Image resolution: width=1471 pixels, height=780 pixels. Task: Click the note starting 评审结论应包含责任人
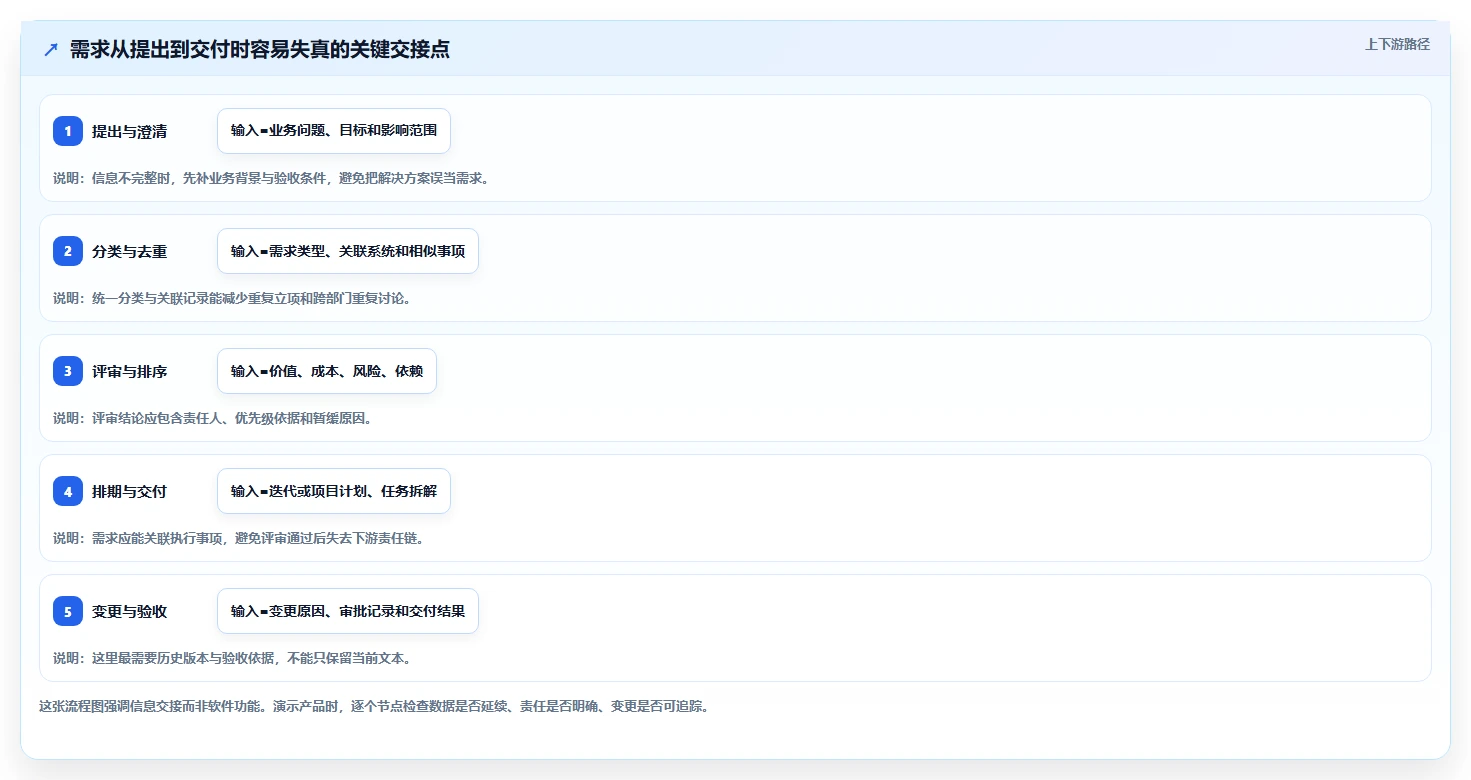point(213,418)
